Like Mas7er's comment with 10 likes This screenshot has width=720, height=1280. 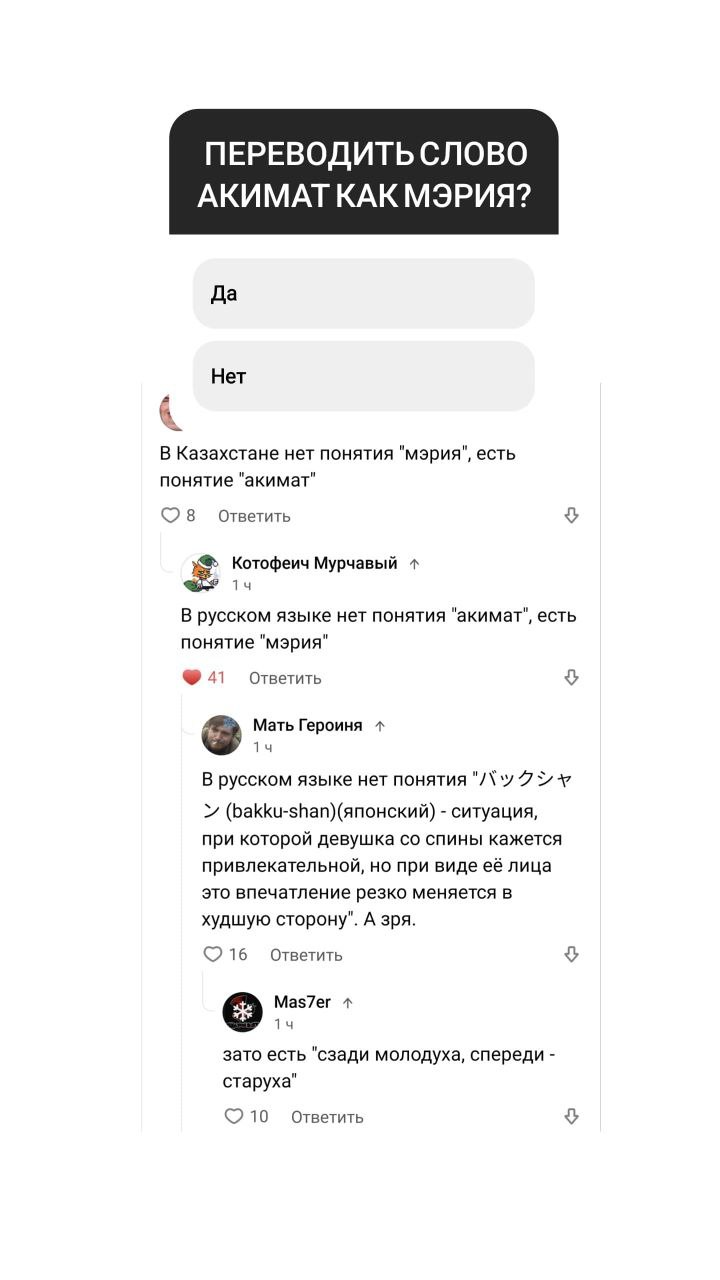(x=234, y=1117)
